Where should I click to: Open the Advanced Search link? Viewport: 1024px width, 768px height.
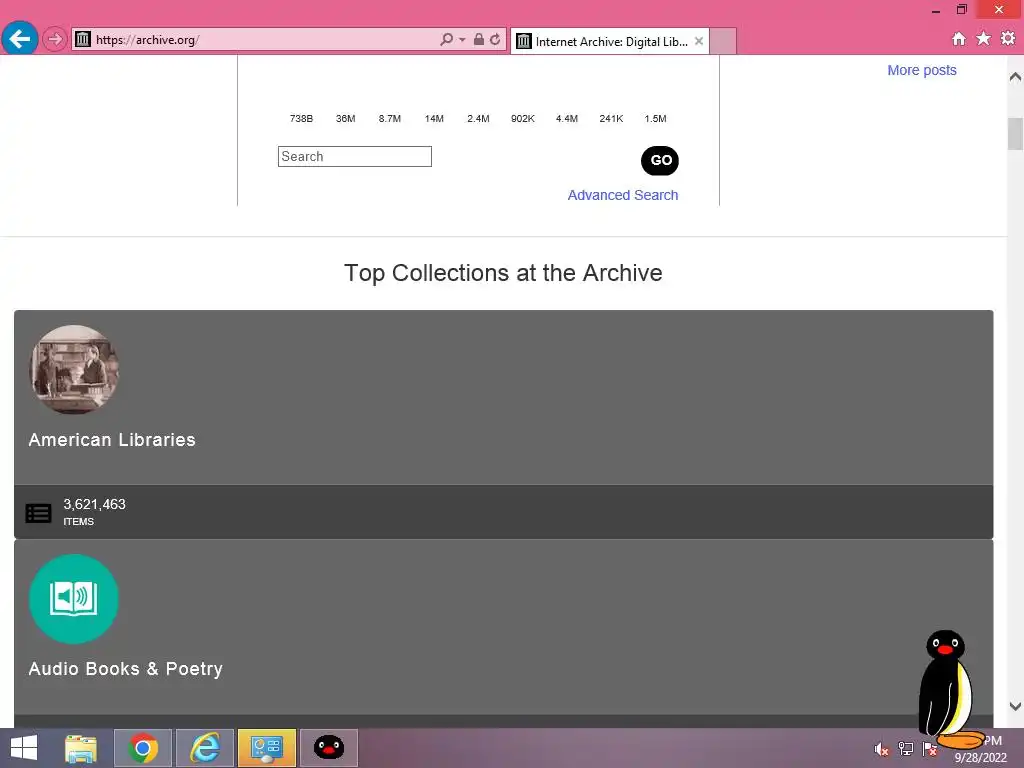tap(622, 195)
